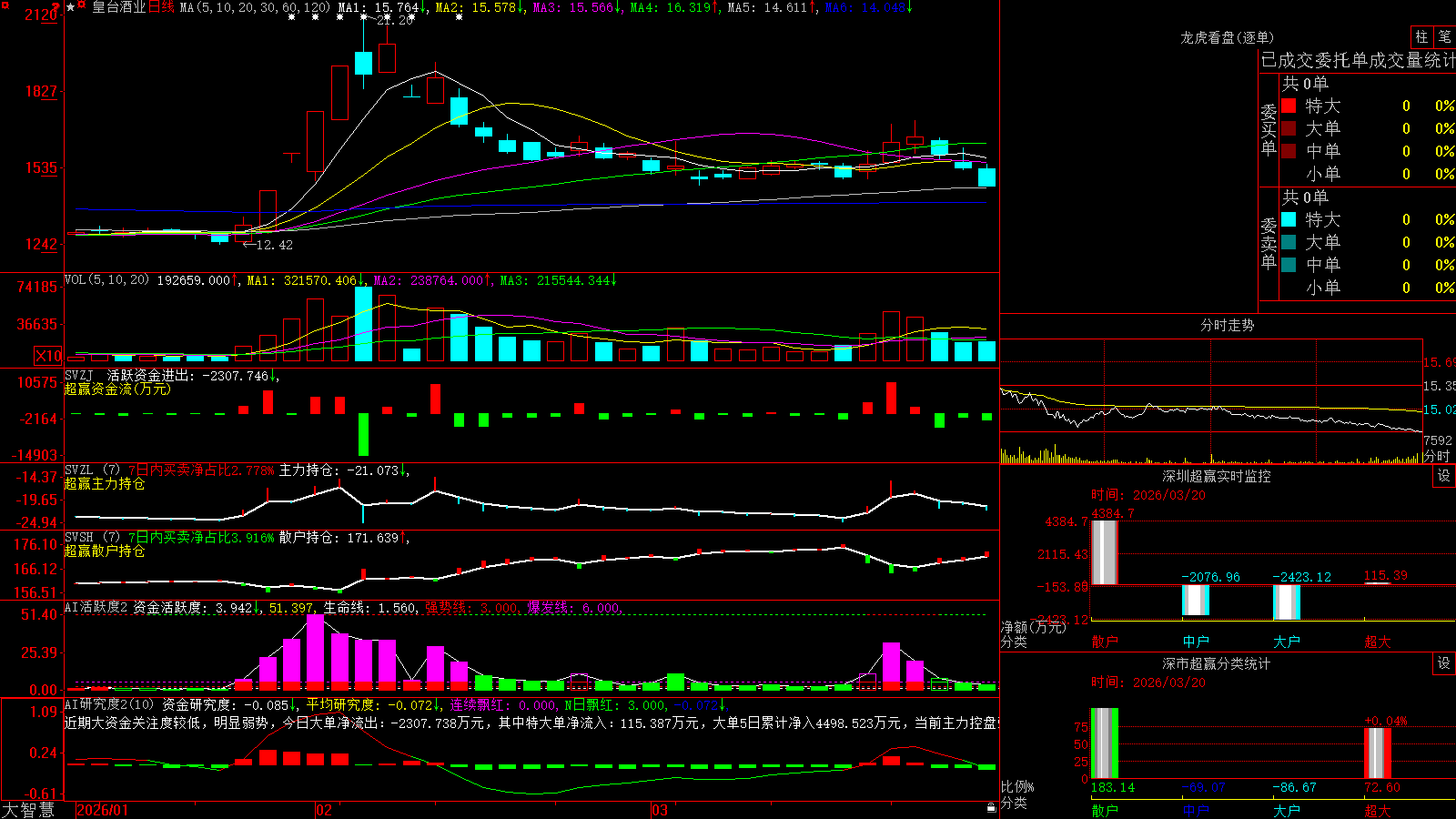Click the 爆发线: 6.000 label
The image size is (1456, 819).
[574, 607]
